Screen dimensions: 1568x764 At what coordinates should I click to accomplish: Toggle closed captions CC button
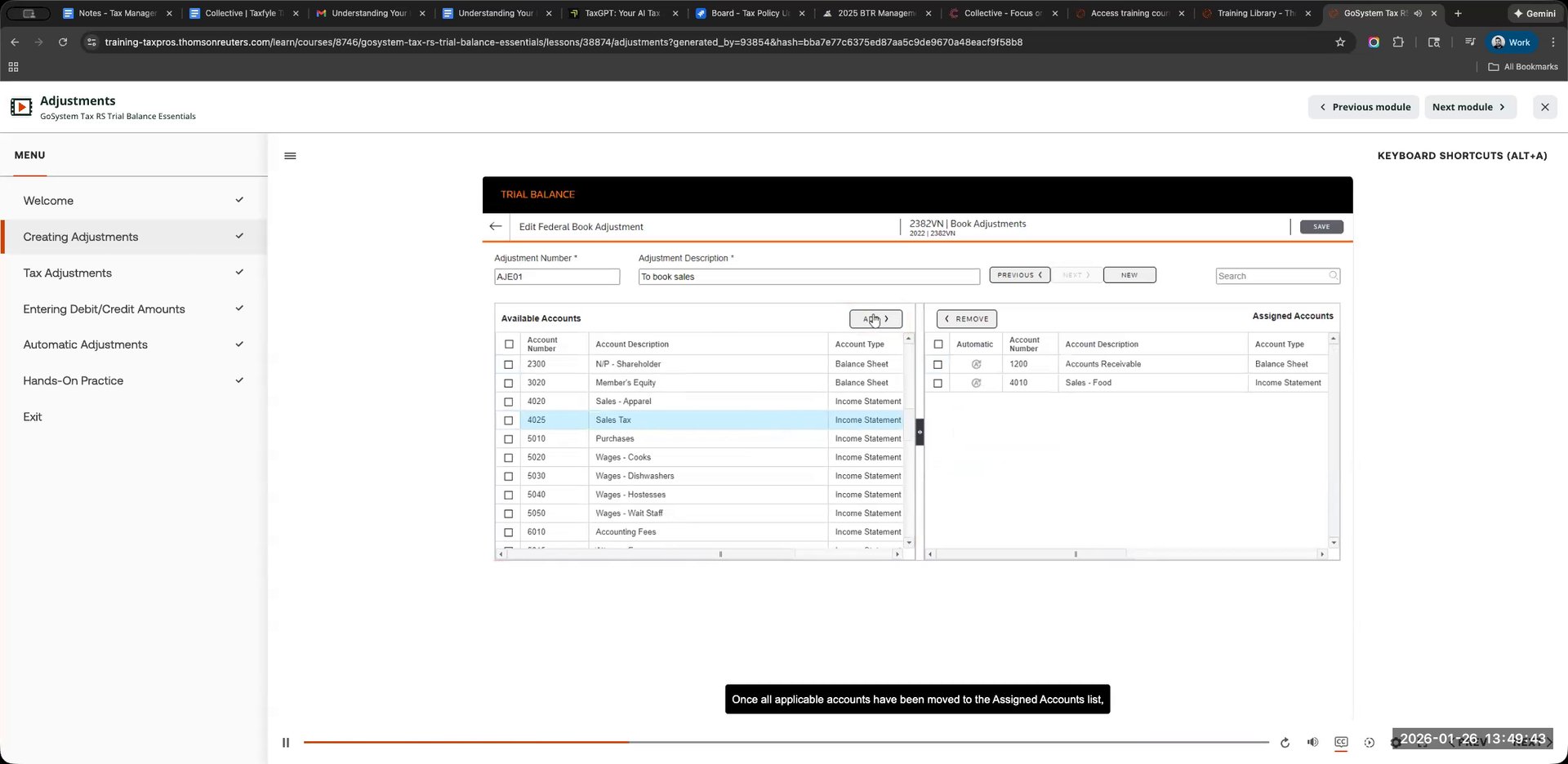click(1341, 742)
